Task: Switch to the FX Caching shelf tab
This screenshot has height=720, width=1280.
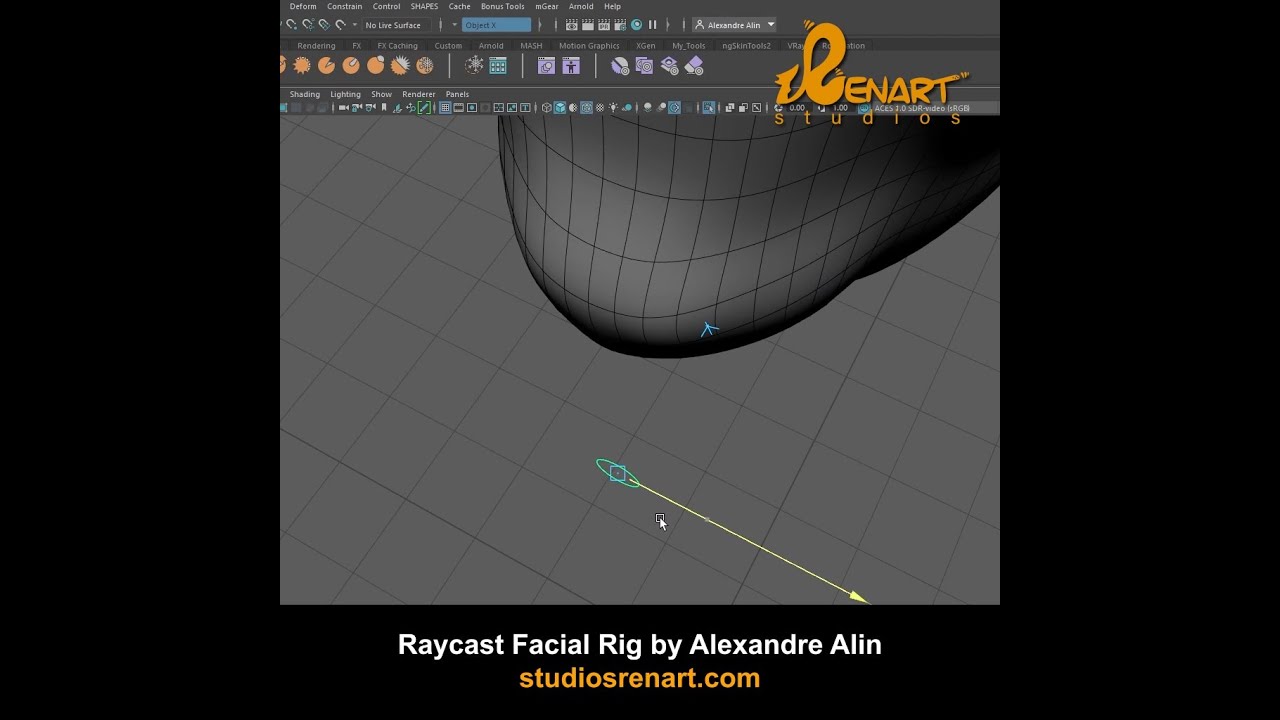Action: click(x=397, y=46)
